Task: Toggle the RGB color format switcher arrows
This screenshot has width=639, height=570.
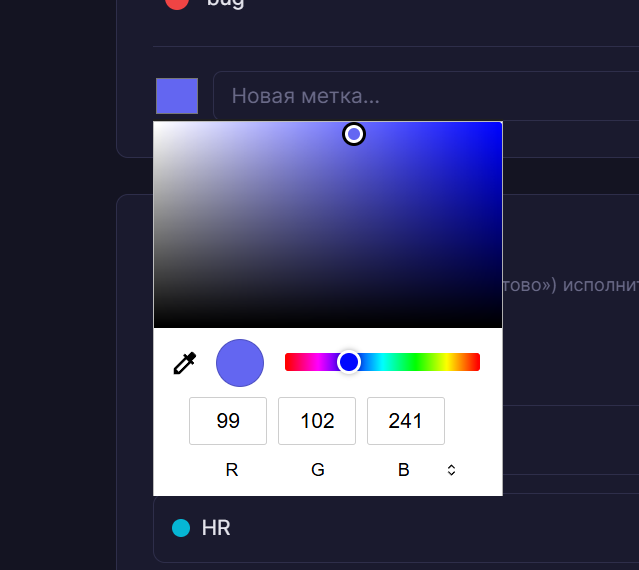Action: (451, 469)
